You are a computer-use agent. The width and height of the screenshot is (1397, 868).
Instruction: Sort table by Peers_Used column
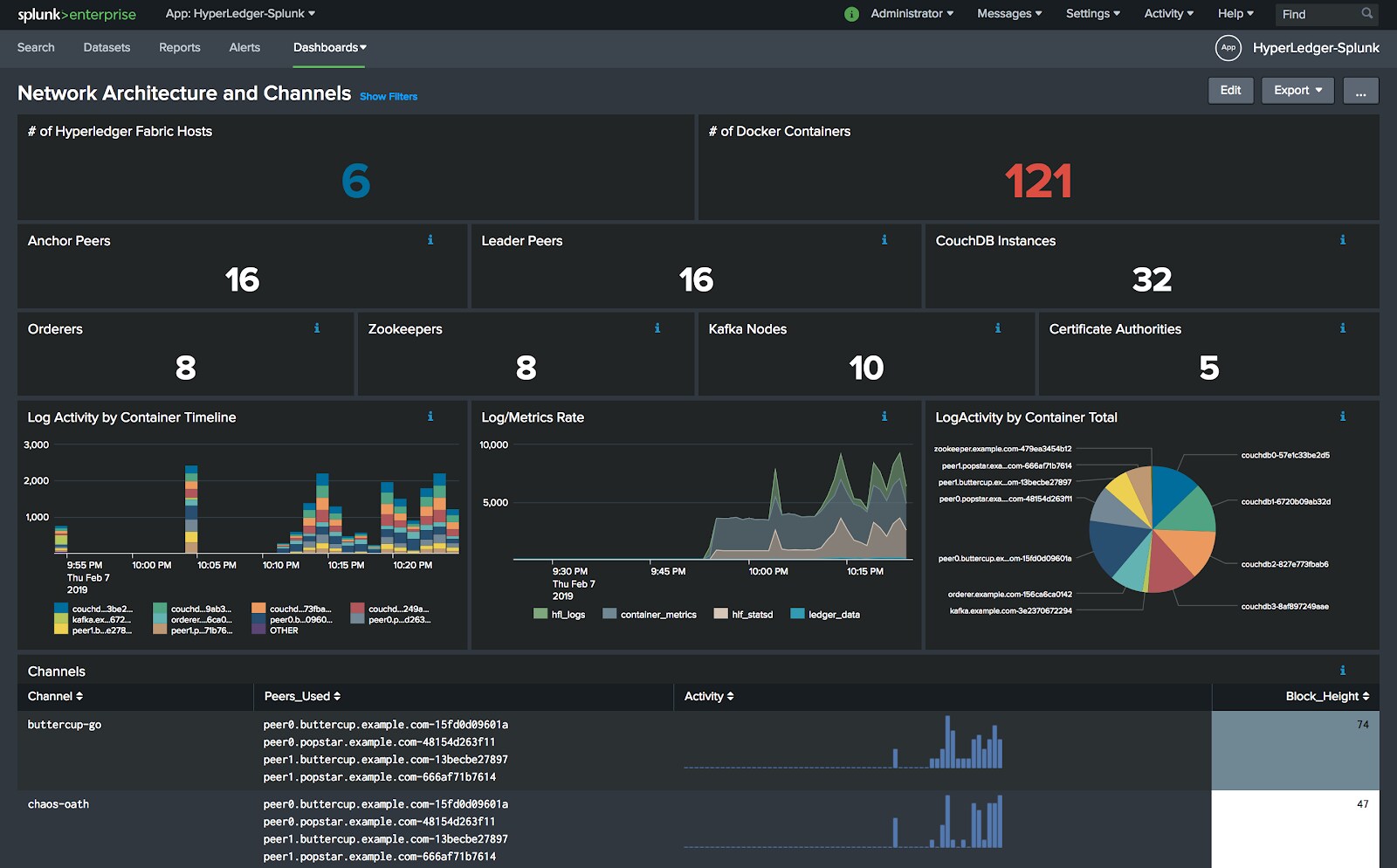point(302,696)
